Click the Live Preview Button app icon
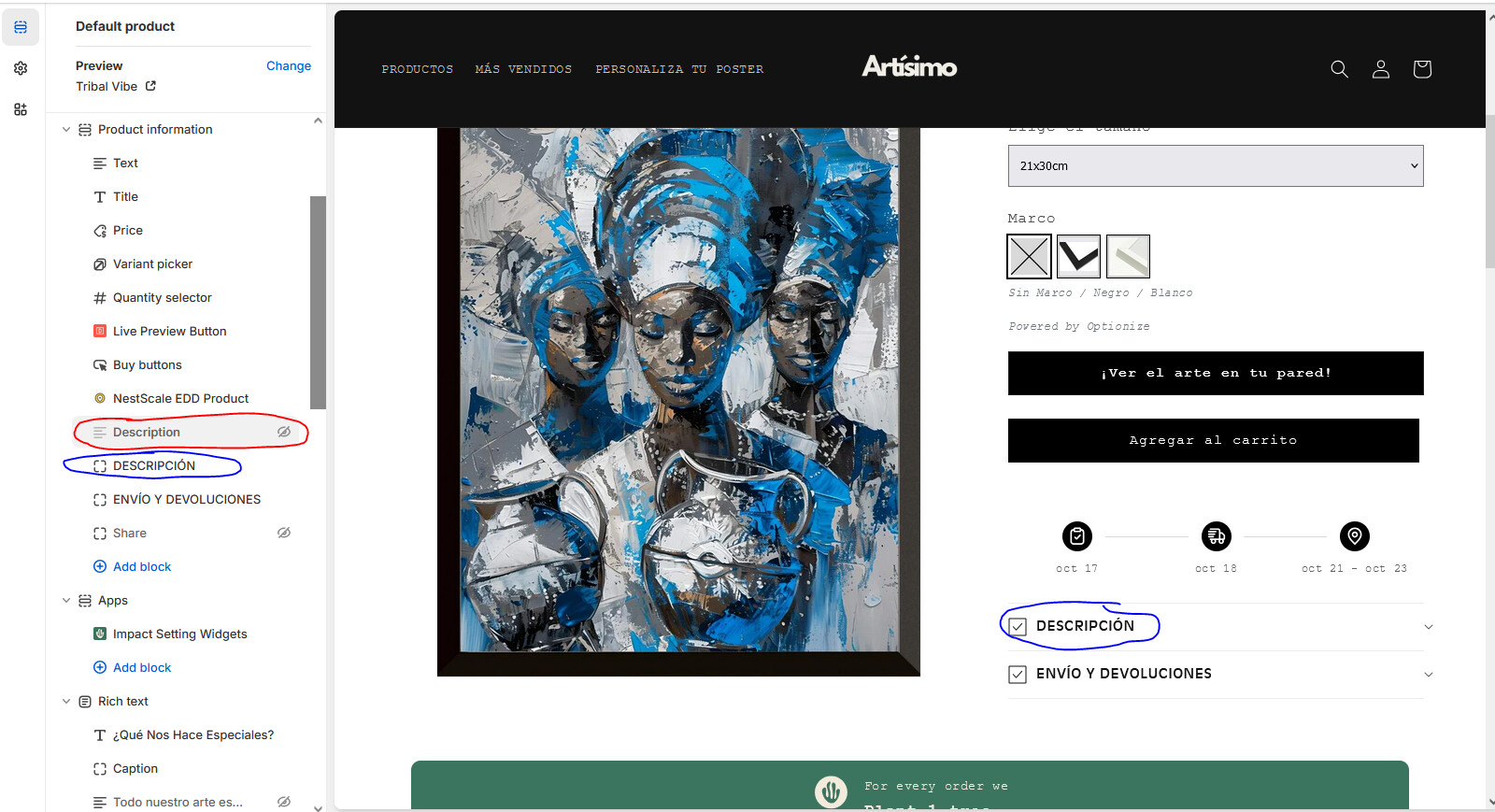The image size is (1495, 812). 100,331
